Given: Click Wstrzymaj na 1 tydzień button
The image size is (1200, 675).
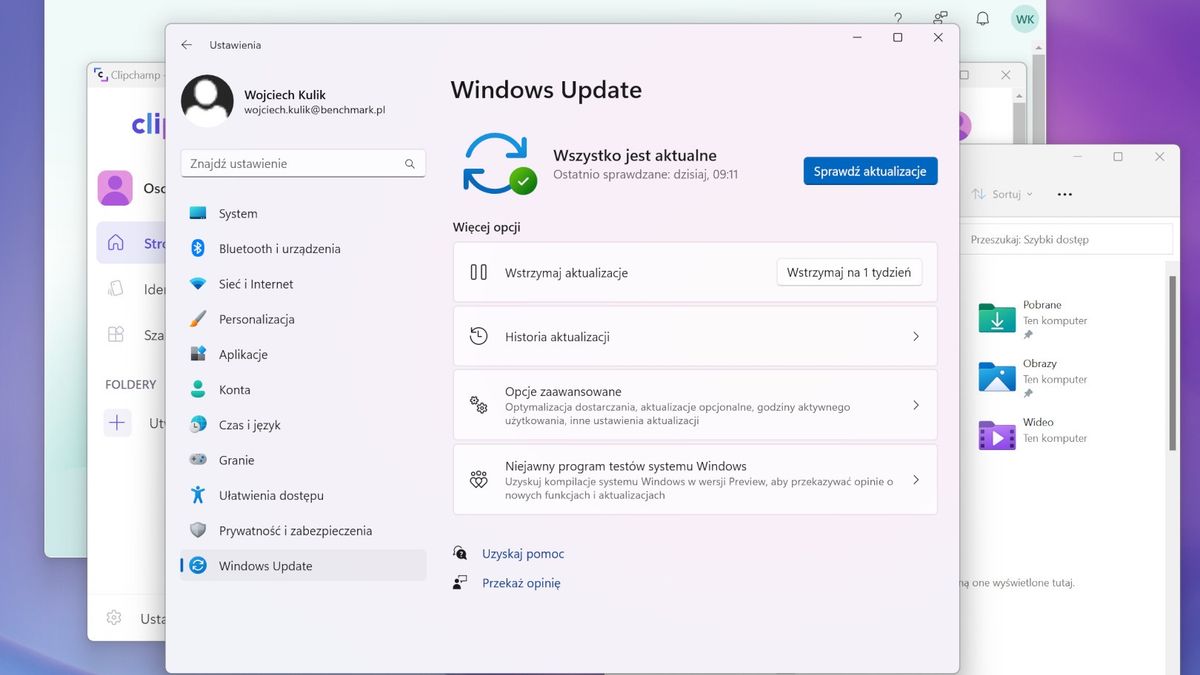Looking at the screenshot, I should [849, 272].
